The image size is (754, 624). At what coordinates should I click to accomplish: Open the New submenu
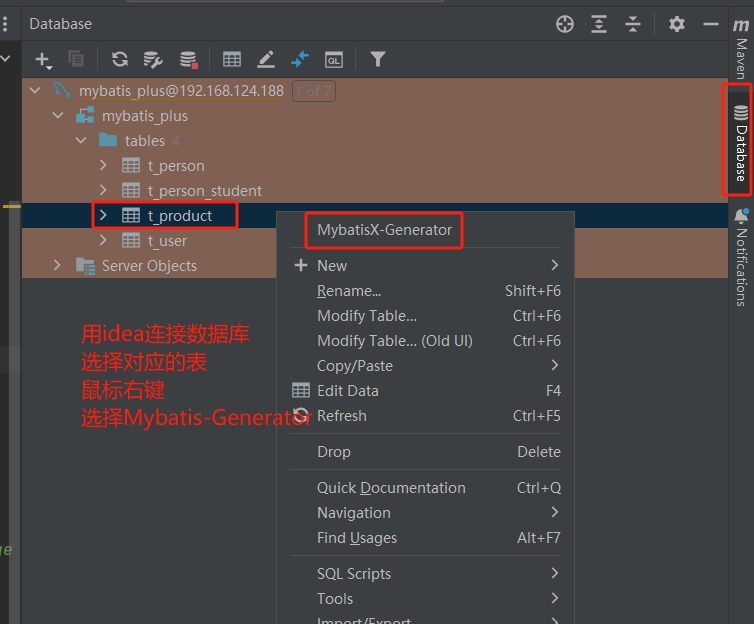click(426, 265)
